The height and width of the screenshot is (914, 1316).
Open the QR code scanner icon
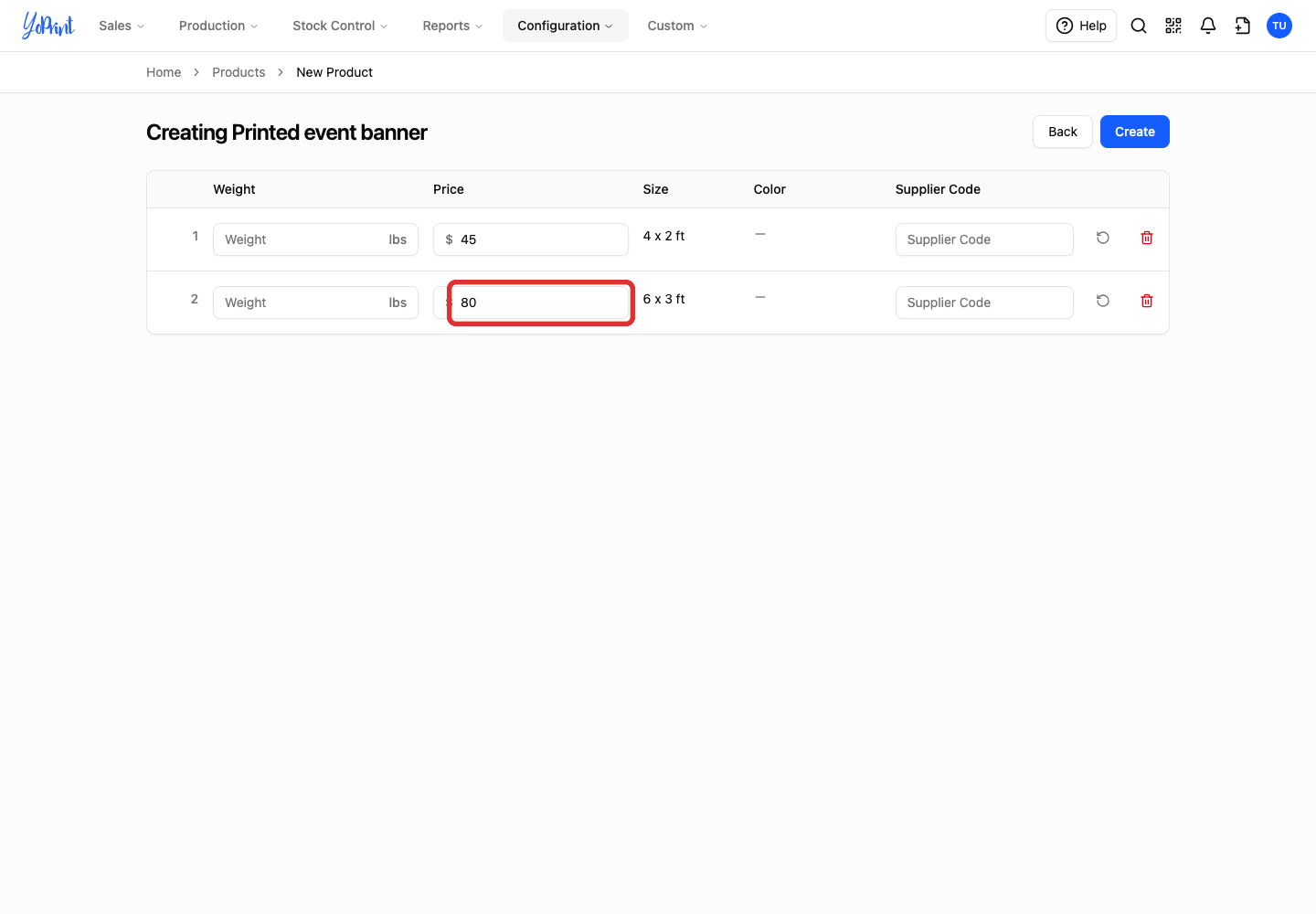1173,26
